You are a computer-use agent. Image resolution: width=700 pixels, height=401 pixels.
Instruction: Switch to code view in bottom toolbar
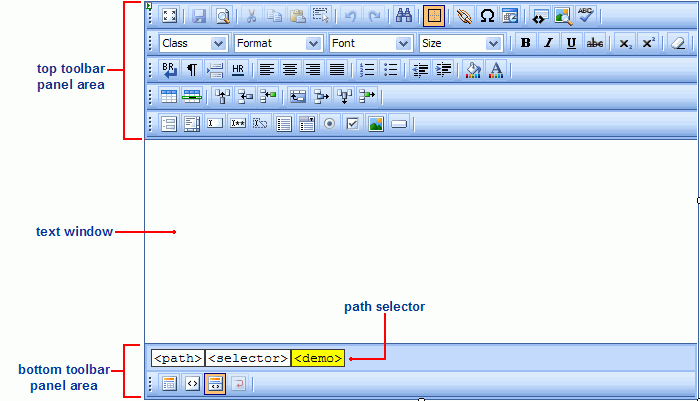coord(192,384)
